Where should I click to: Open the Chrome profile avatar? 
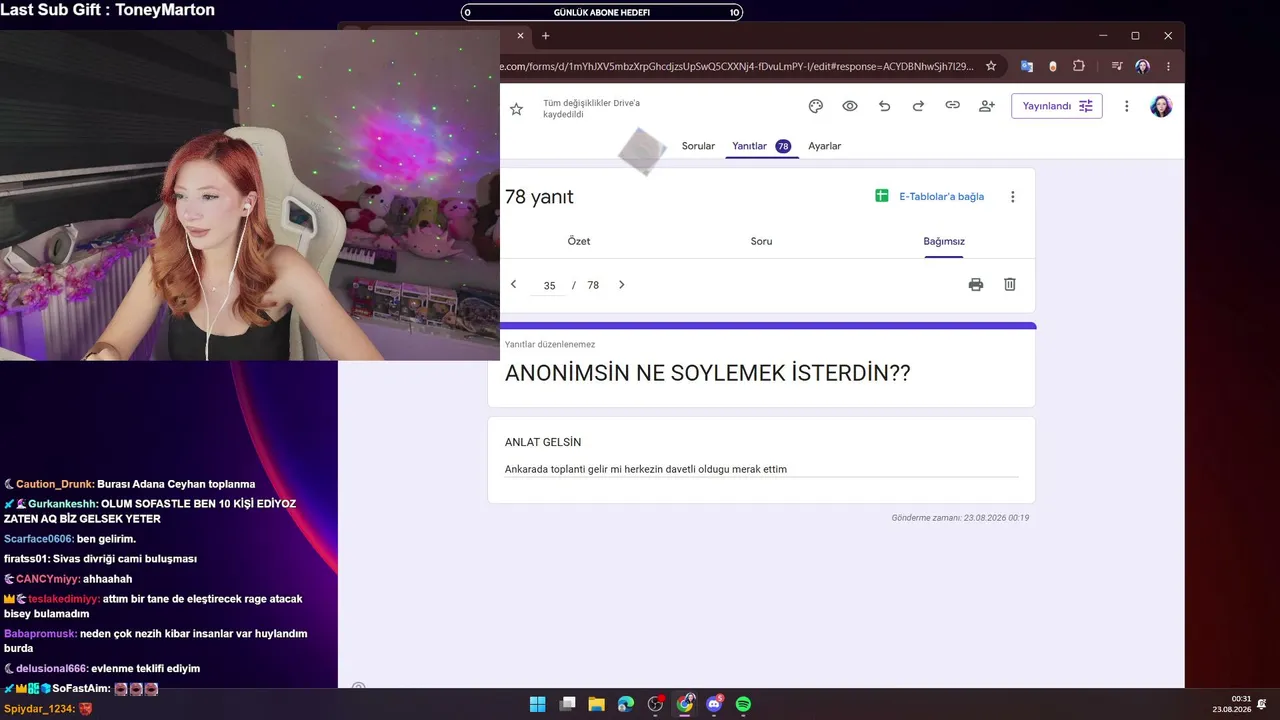1142,66
